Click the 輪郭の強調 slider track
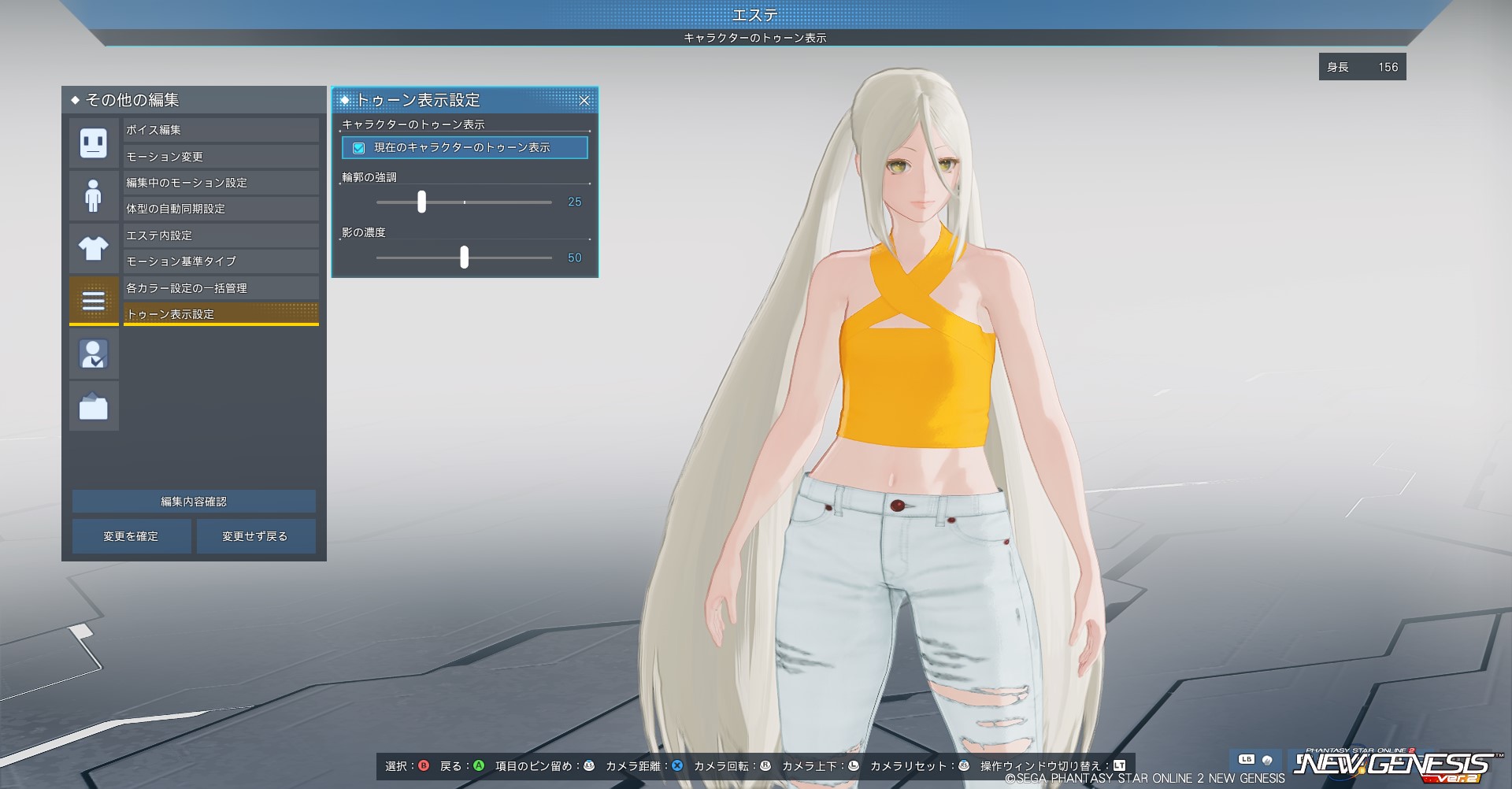This screenshot has width=1512, height=789. (x=464, y=202)
